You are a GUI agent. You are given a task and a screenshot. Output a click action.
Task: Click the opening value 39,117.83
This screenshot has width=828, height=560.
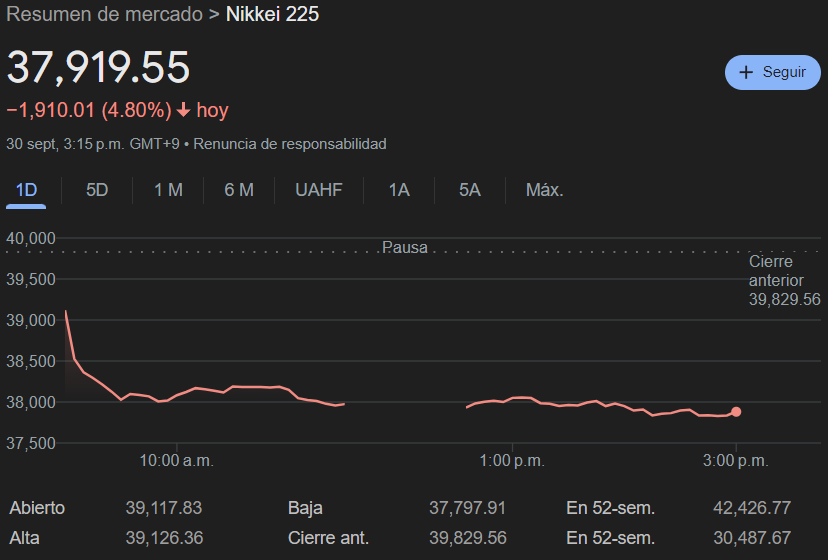(x=164, y=508)
